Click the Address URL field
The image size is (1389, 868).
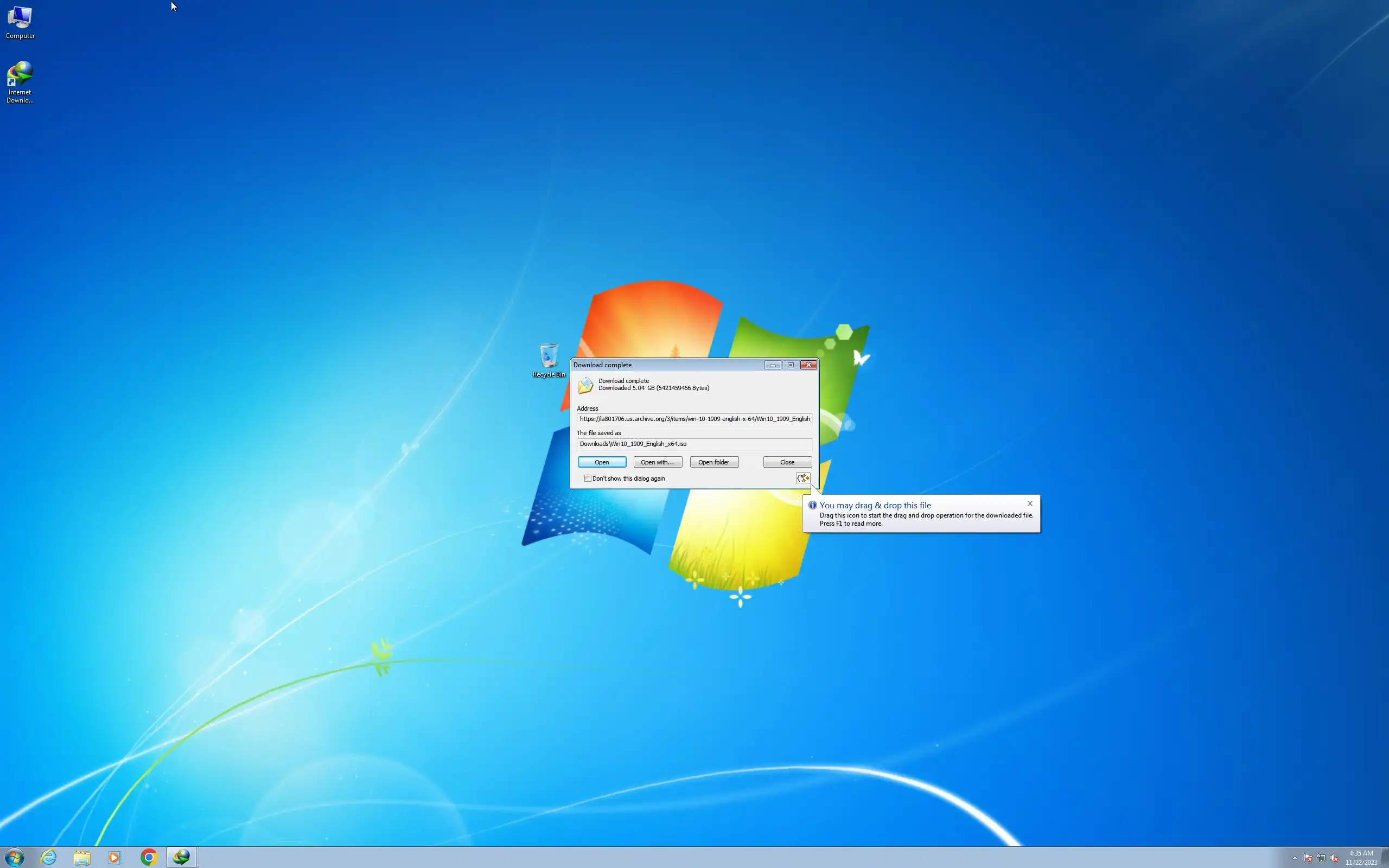[694, 419]
